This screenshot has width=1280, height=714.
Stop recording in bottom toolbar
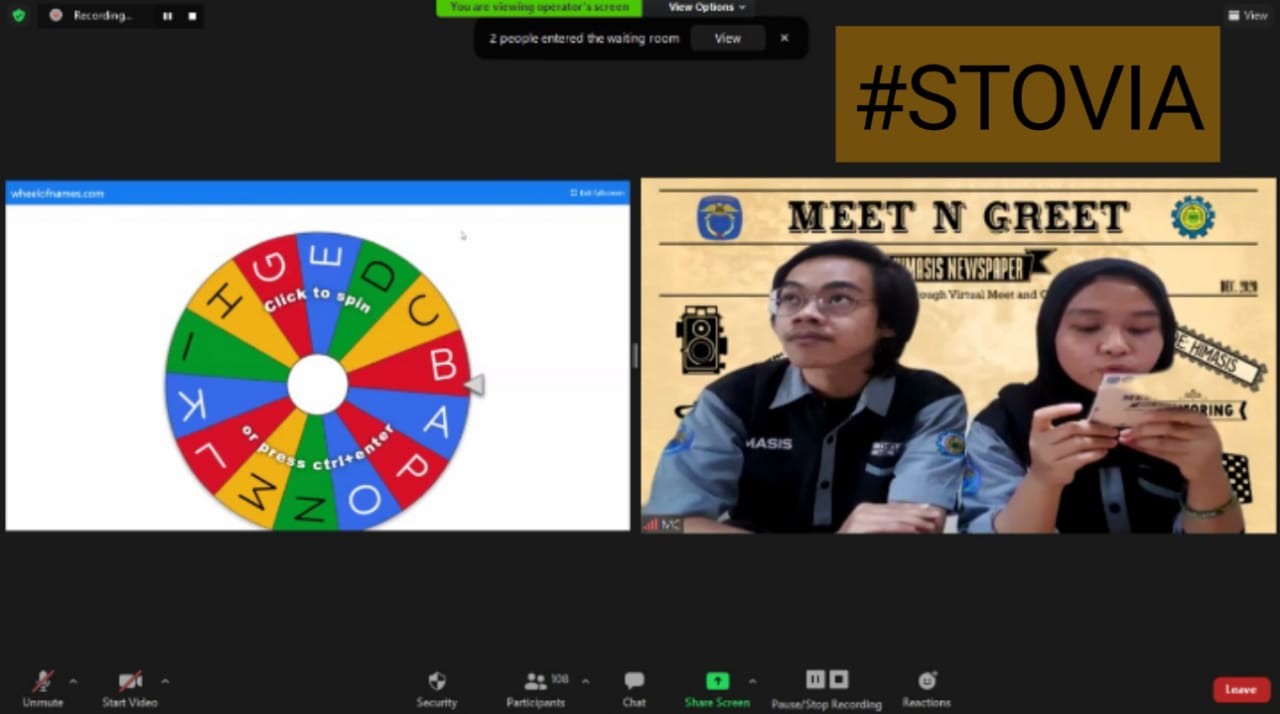[839, 680]
